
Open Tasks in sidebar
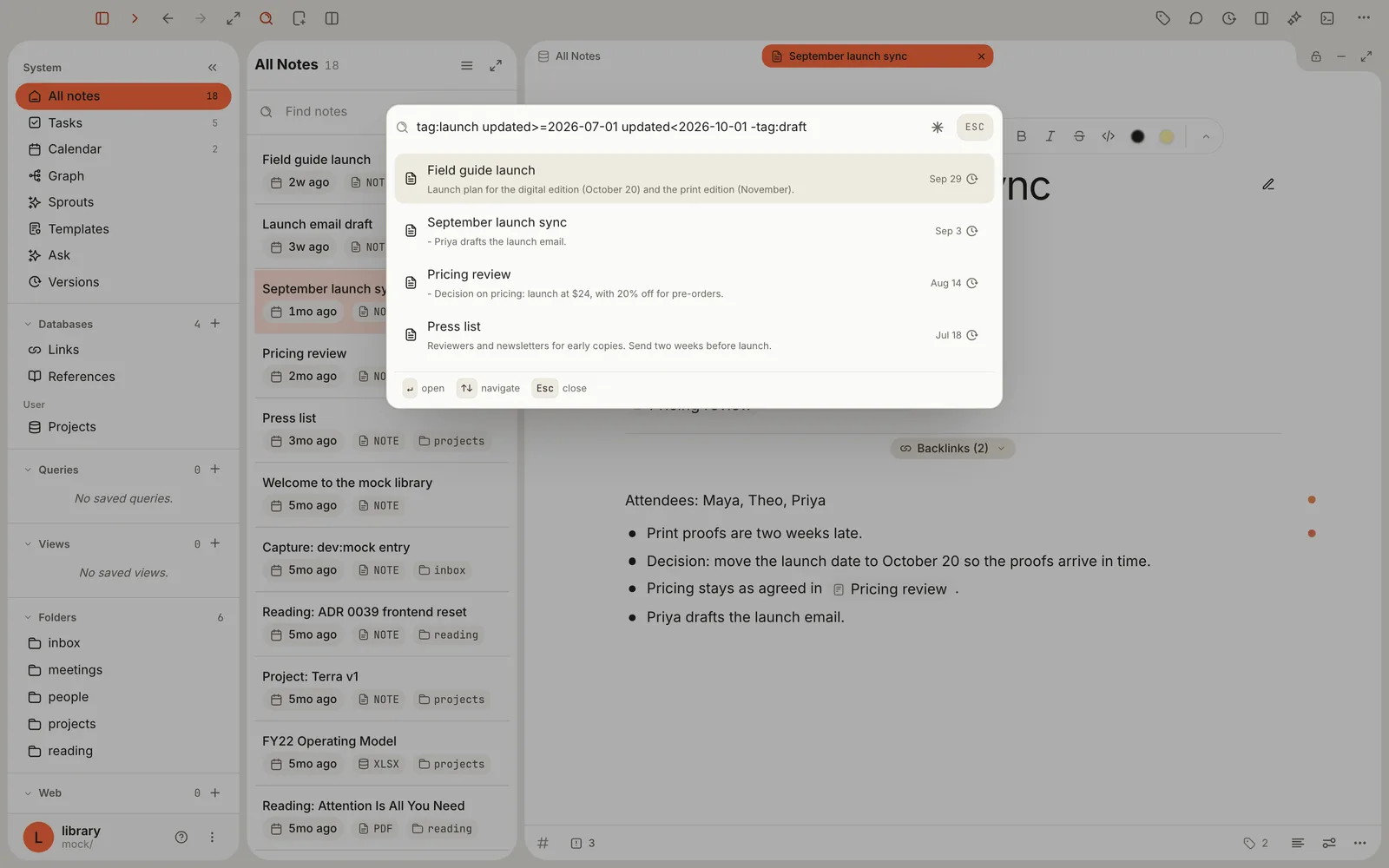[123, 123]
